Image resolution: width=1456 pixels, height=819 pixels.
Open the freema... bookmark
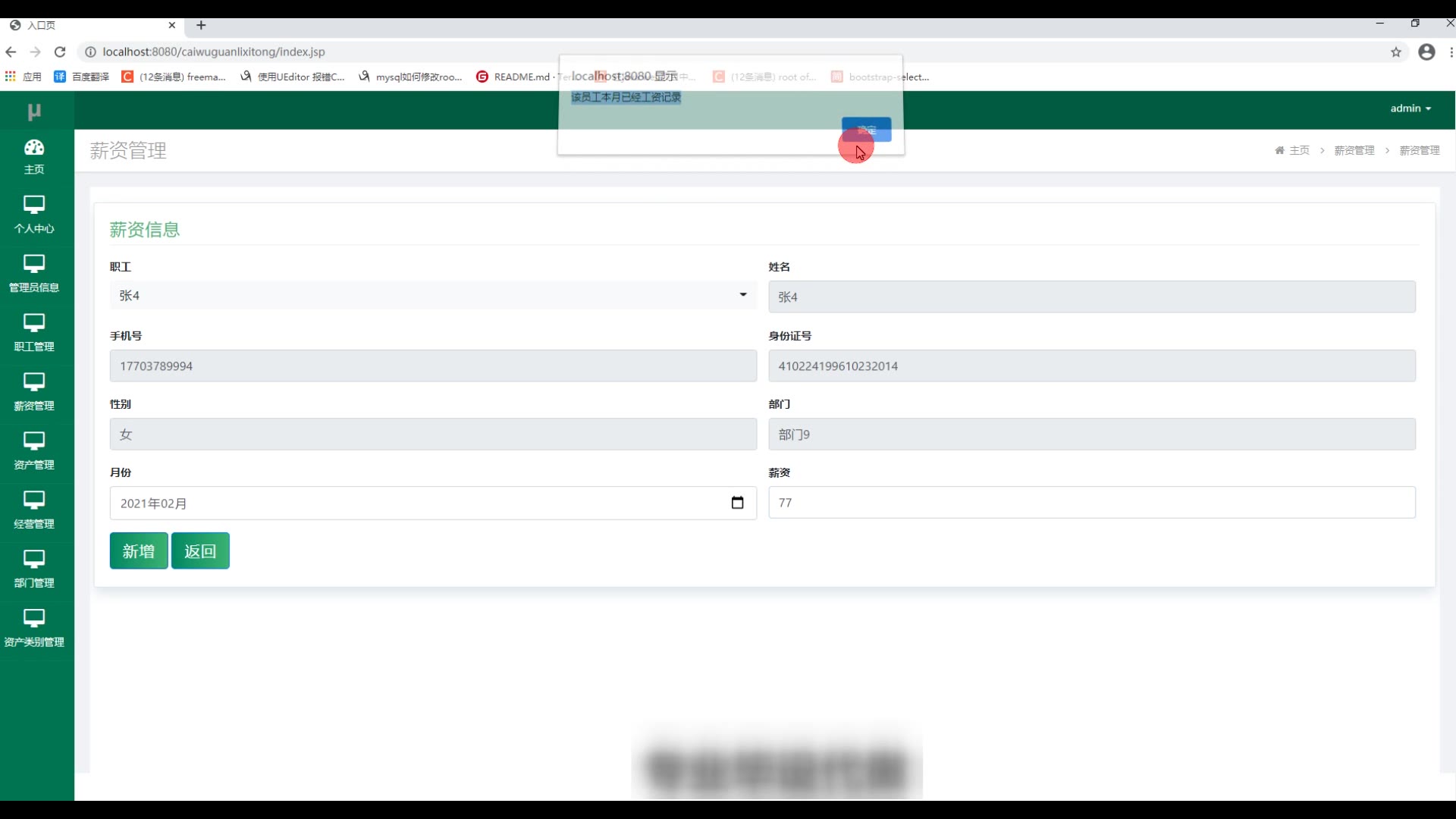174,77
